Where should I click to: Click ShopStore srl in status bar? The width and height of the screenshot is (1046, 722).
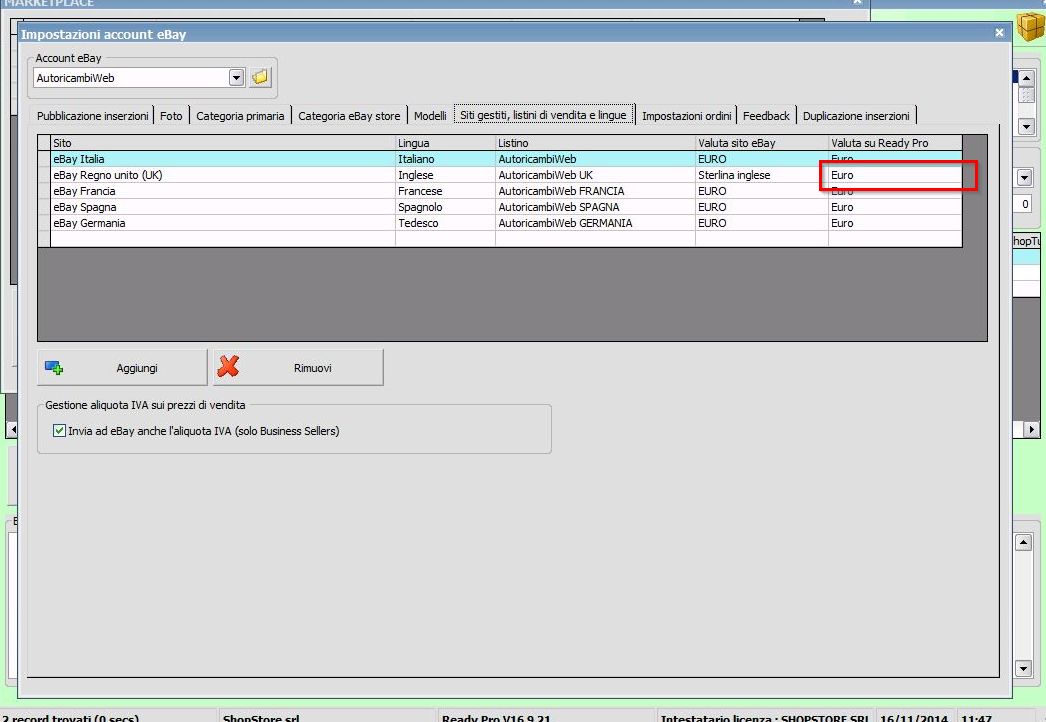[x=261, y=718]
